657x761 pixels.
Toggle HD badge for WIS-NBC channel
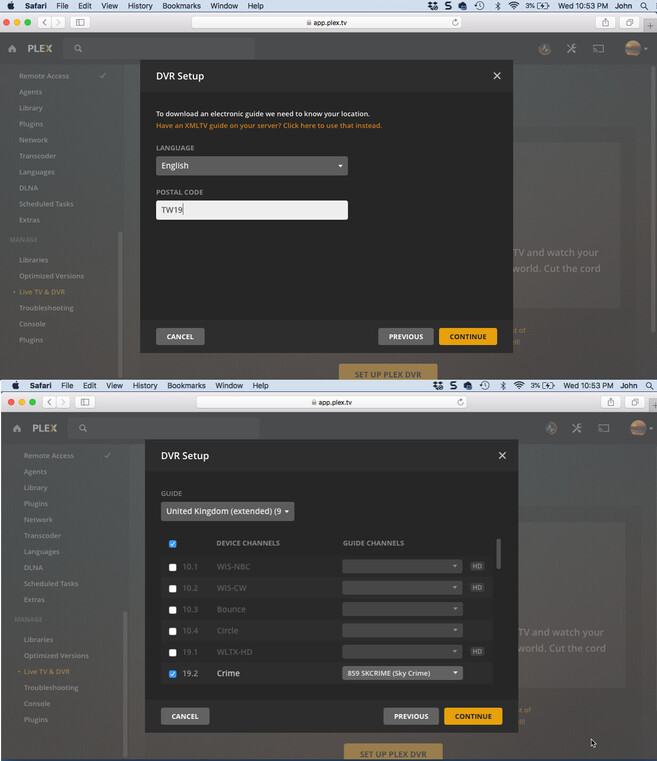pos(477,566)
